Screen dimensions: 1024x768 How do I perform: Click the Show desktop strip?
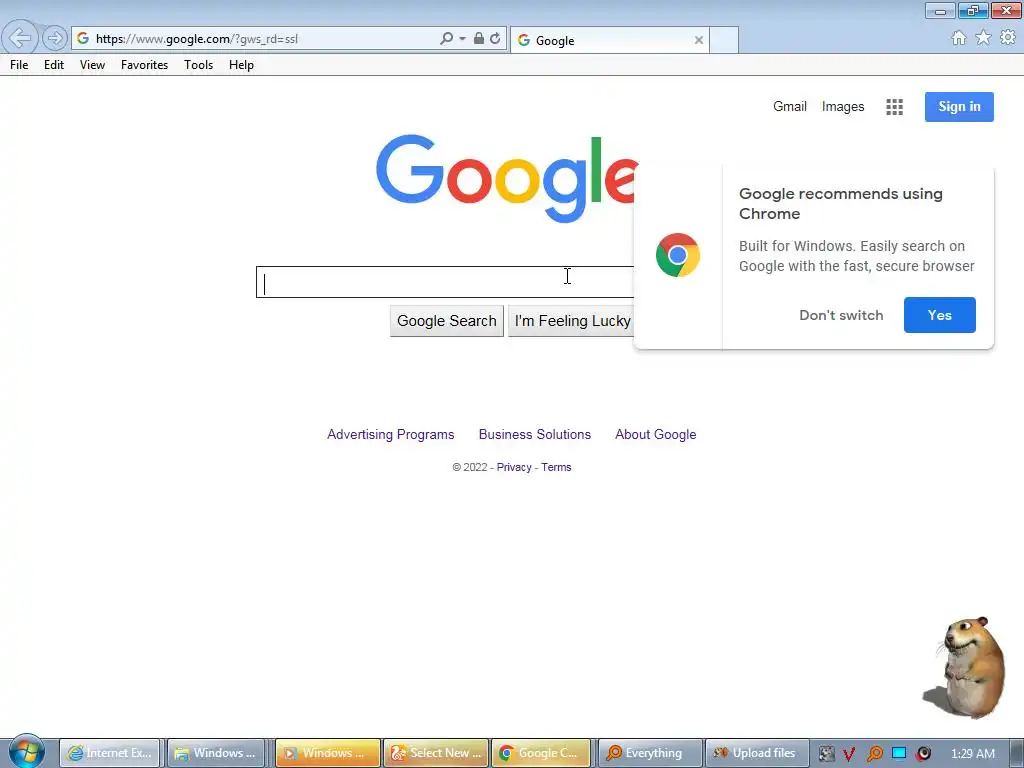coord(1017,753)
